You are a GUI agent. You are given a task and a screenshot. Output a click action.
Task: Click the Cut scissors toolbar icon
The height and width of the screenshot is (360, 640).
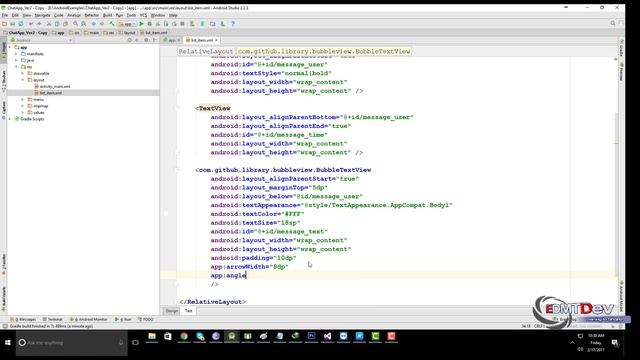(49, 24)
